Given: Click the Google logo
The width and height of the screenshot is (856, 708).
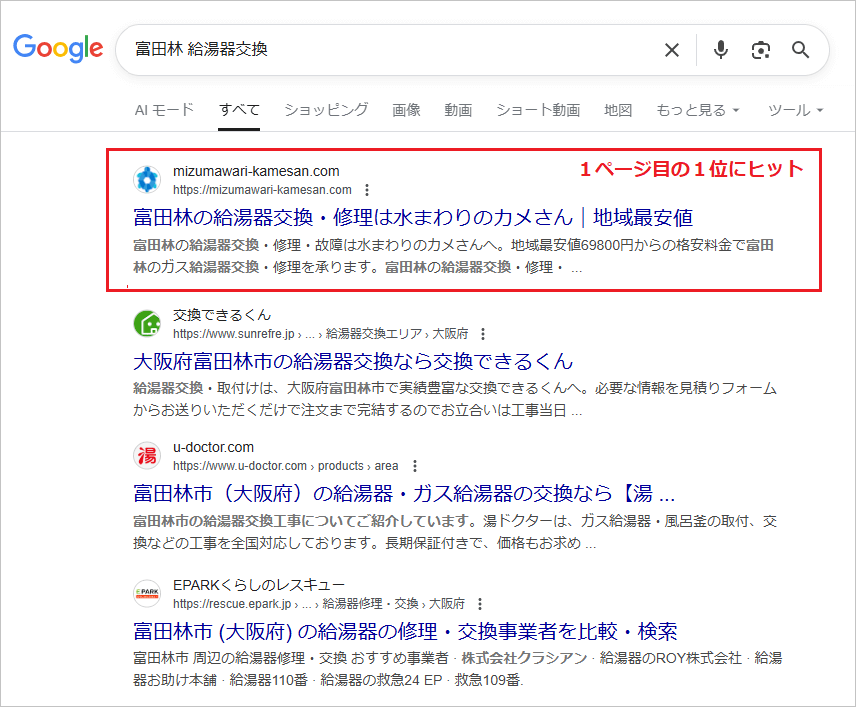Looking at the screenshot, I should [58, 48].
